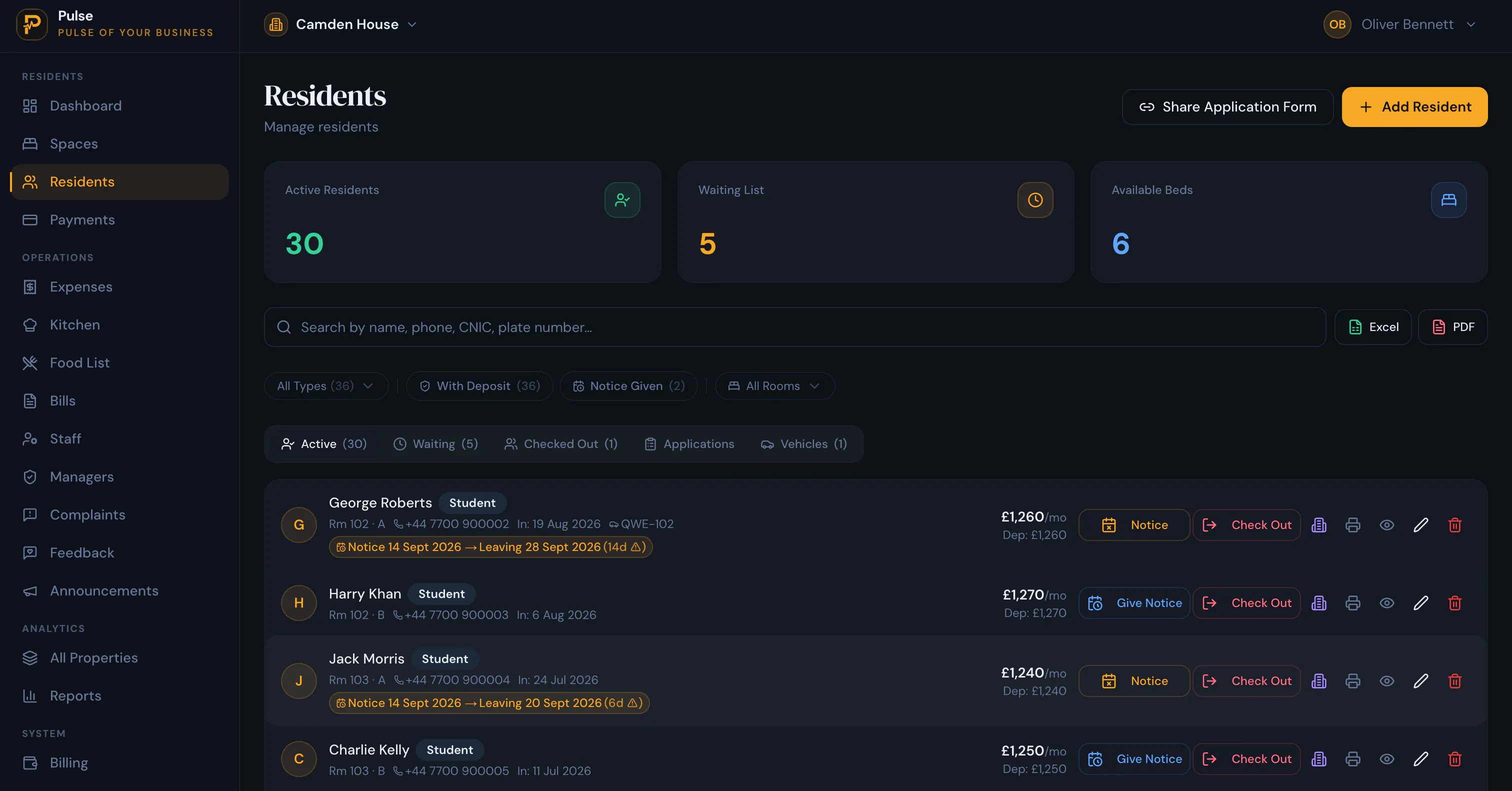This screenshot has width=1512, height=791.
Task: Open the All Rooms filter dropdown
Action: pyautogui.click(x=774, y=385)
